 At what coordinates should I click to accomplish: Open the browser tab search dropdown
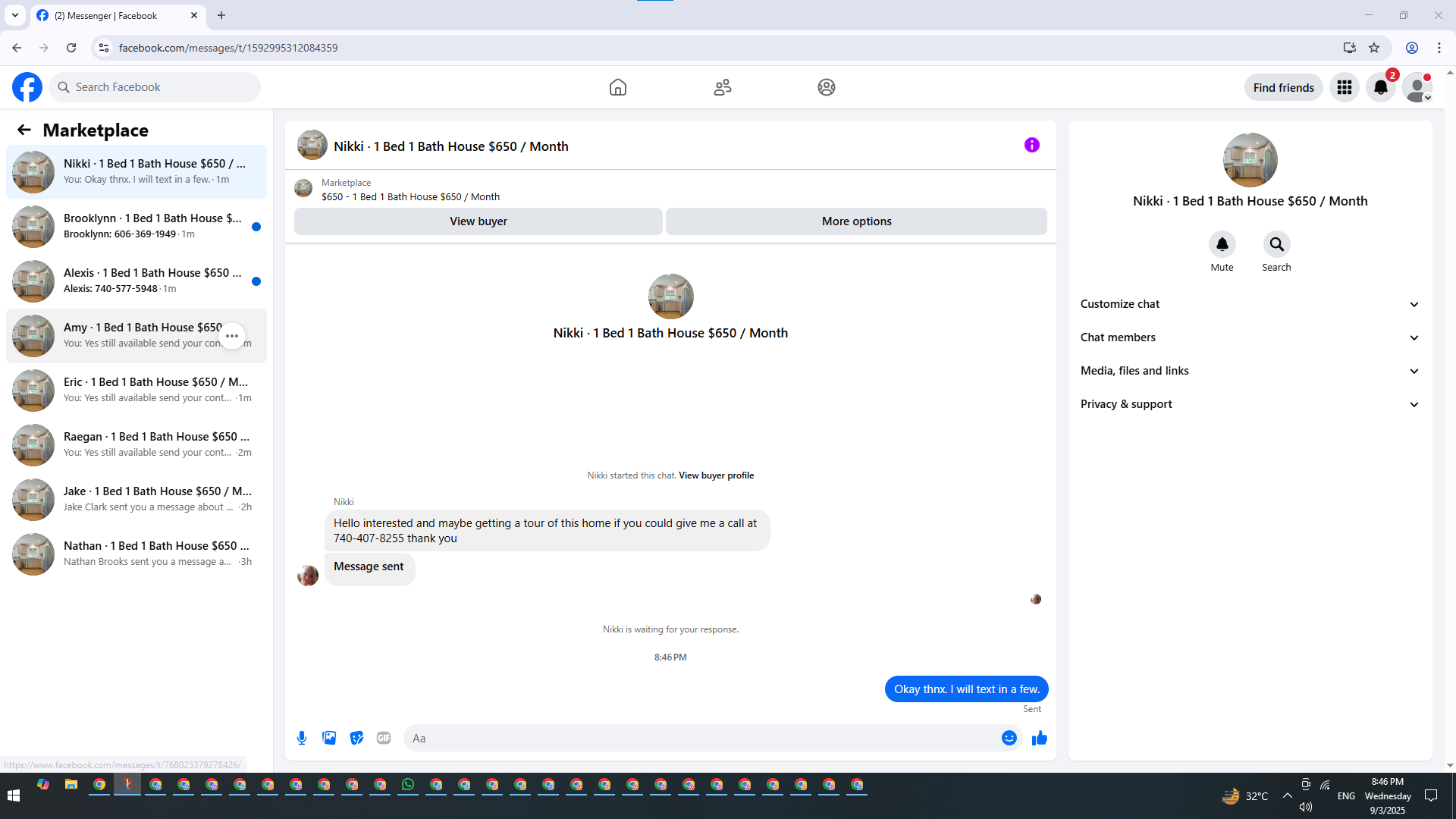15,15
